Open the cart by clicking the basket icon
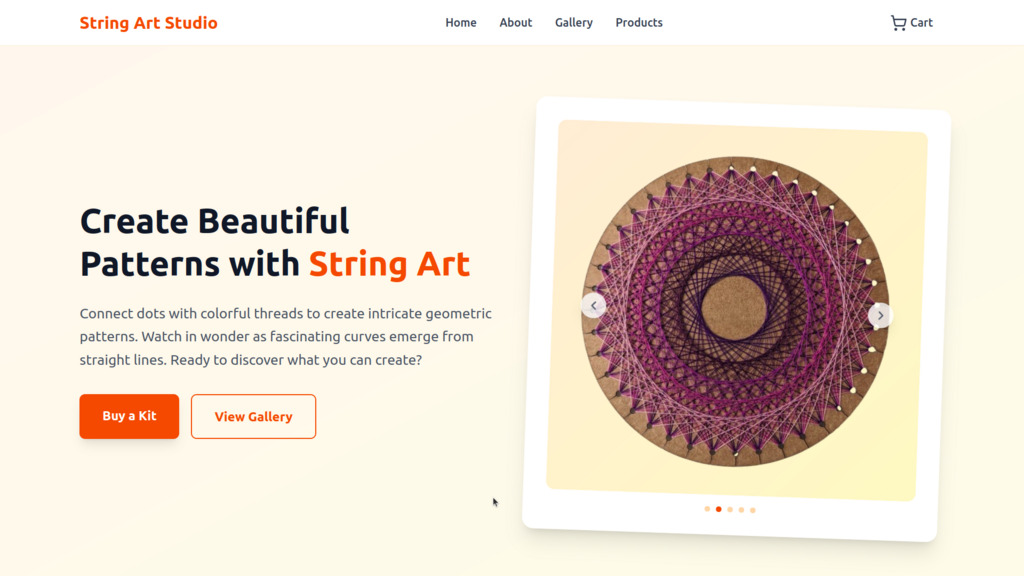Screen dimensions: 1024x576 pyautogui.click(x=897, y=21)
